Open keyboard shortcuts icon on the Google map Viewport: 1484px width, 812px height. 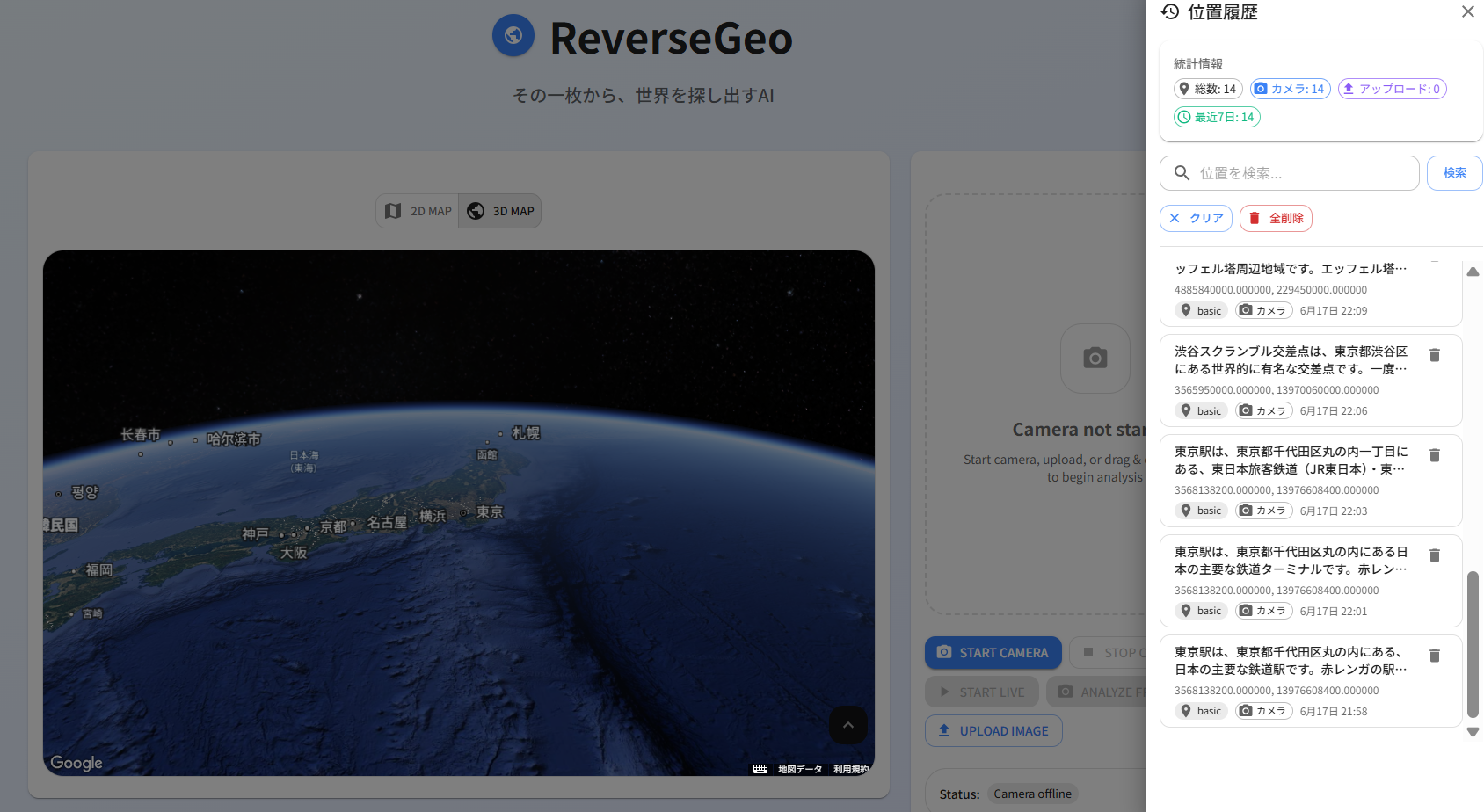pyautogui.click(x=760, y=768)
